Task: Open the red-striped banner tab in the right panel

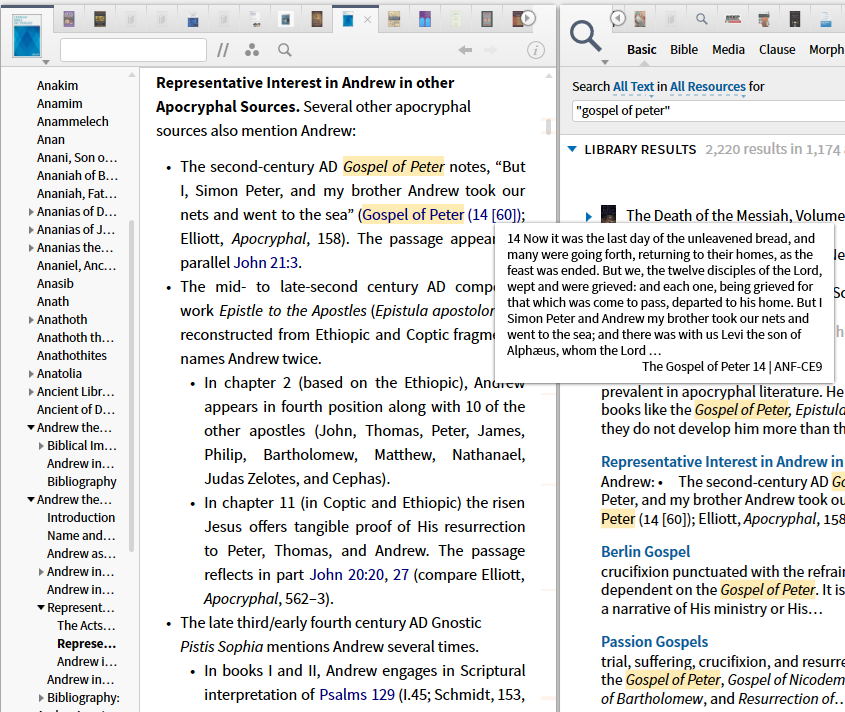Action: point(732,19)
